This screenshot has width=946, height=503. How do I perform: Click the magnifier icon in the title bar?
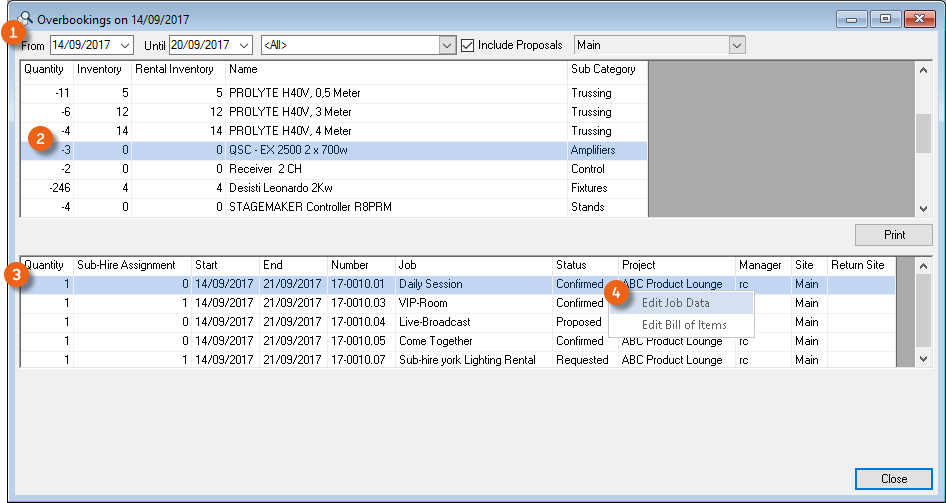pyautogui.click(x=27, y=18)
